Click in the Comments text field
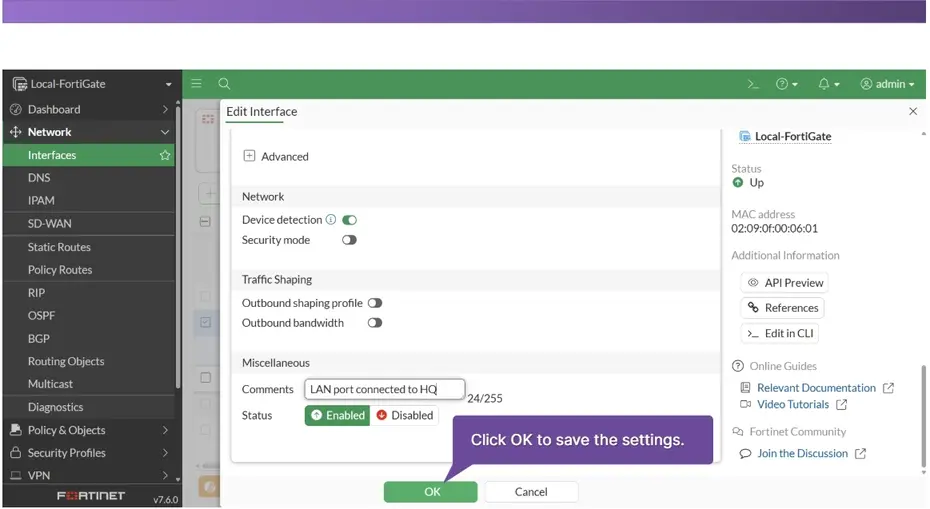Screen dimensions: 930x509 [x=384, y=389]
